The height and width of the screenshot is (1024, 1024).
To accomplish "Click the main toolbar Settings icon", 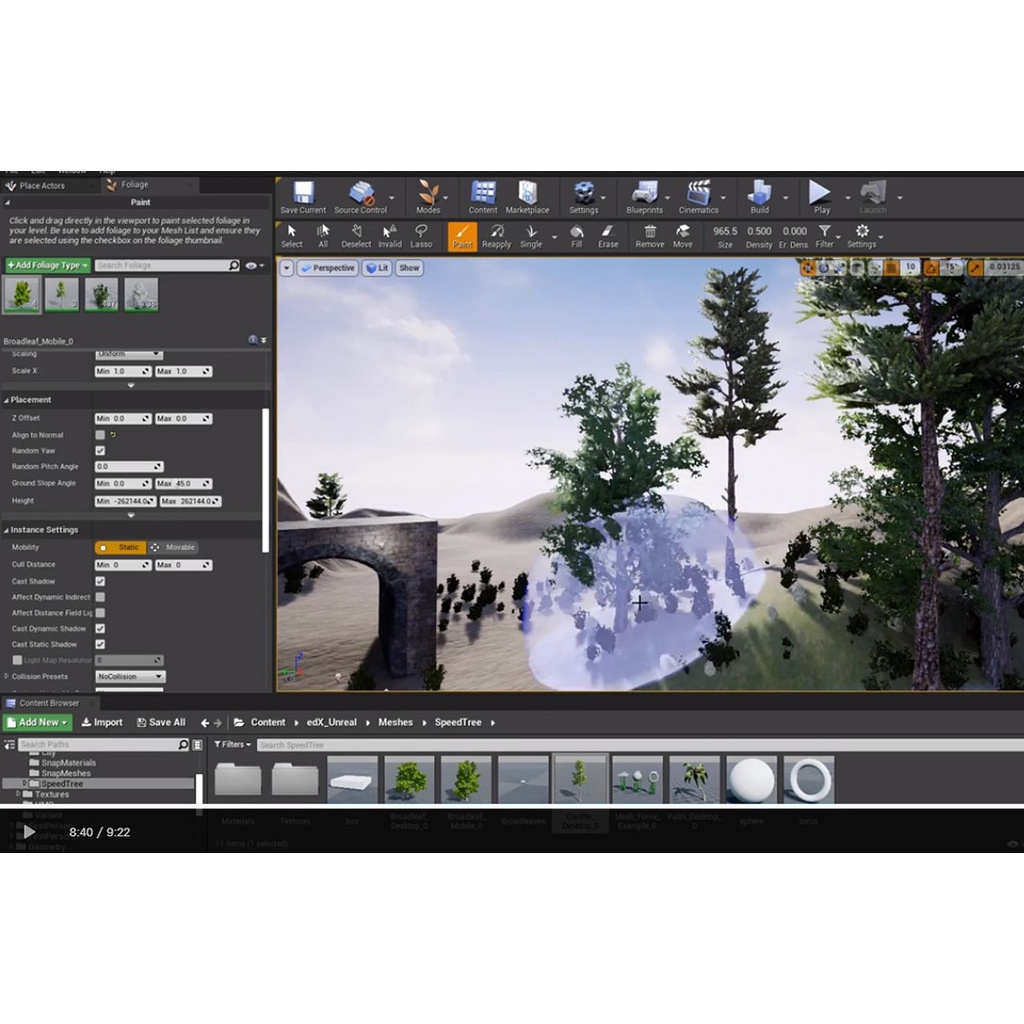I will point(584,197).
